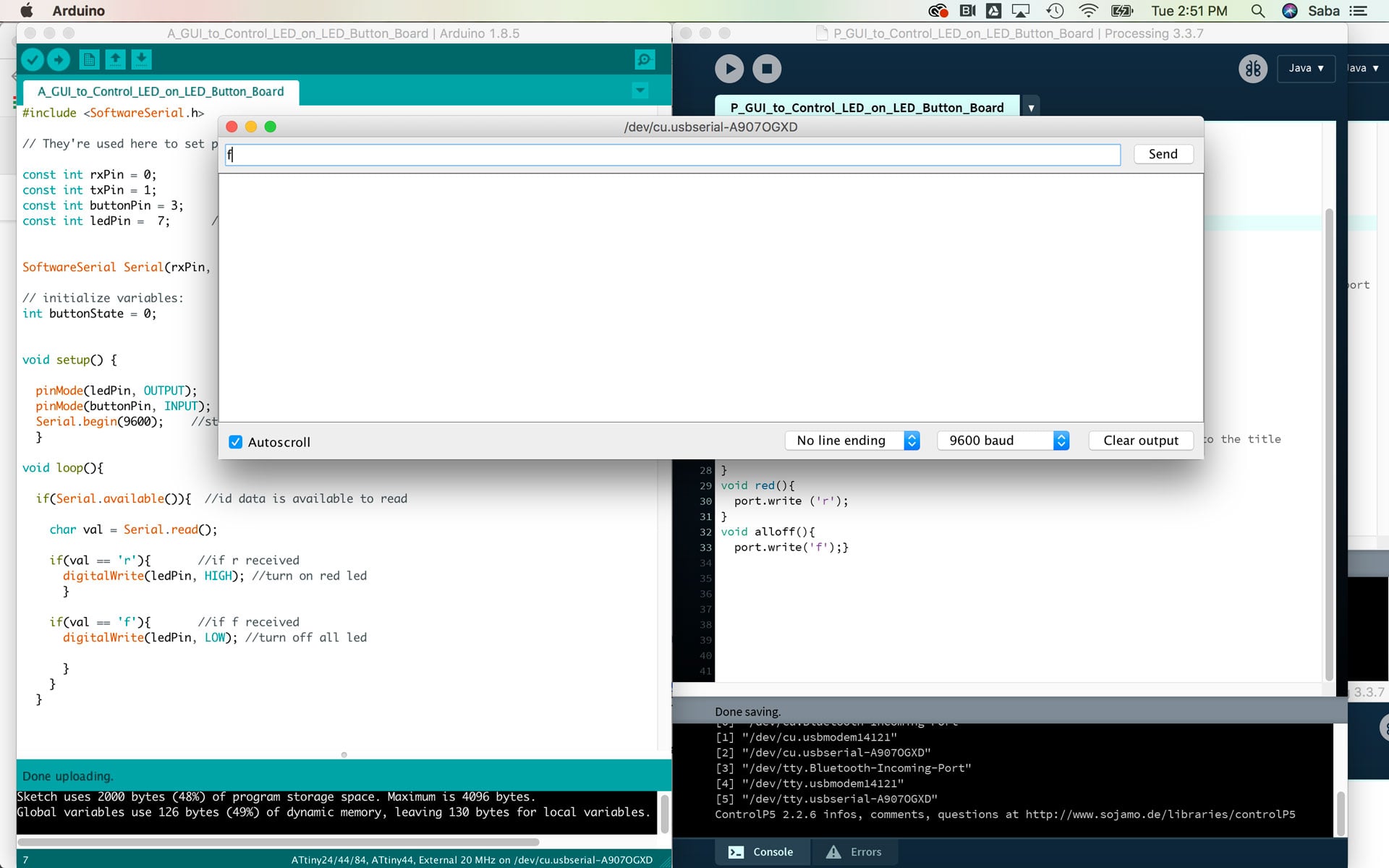Screen dimensions: 1389x868
Task: Open the Apple menu
Action: pyautogui.click(x=27, y=10)
